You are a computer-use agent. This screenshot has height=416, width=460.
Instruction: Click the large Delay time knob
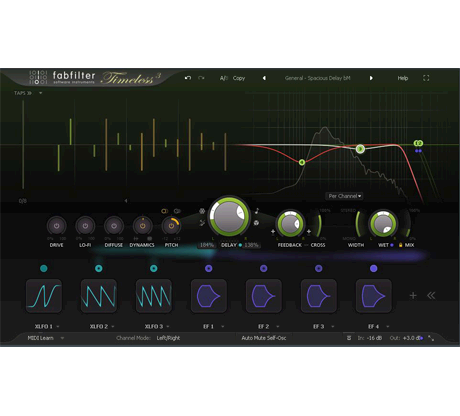(x=229, y=217)
